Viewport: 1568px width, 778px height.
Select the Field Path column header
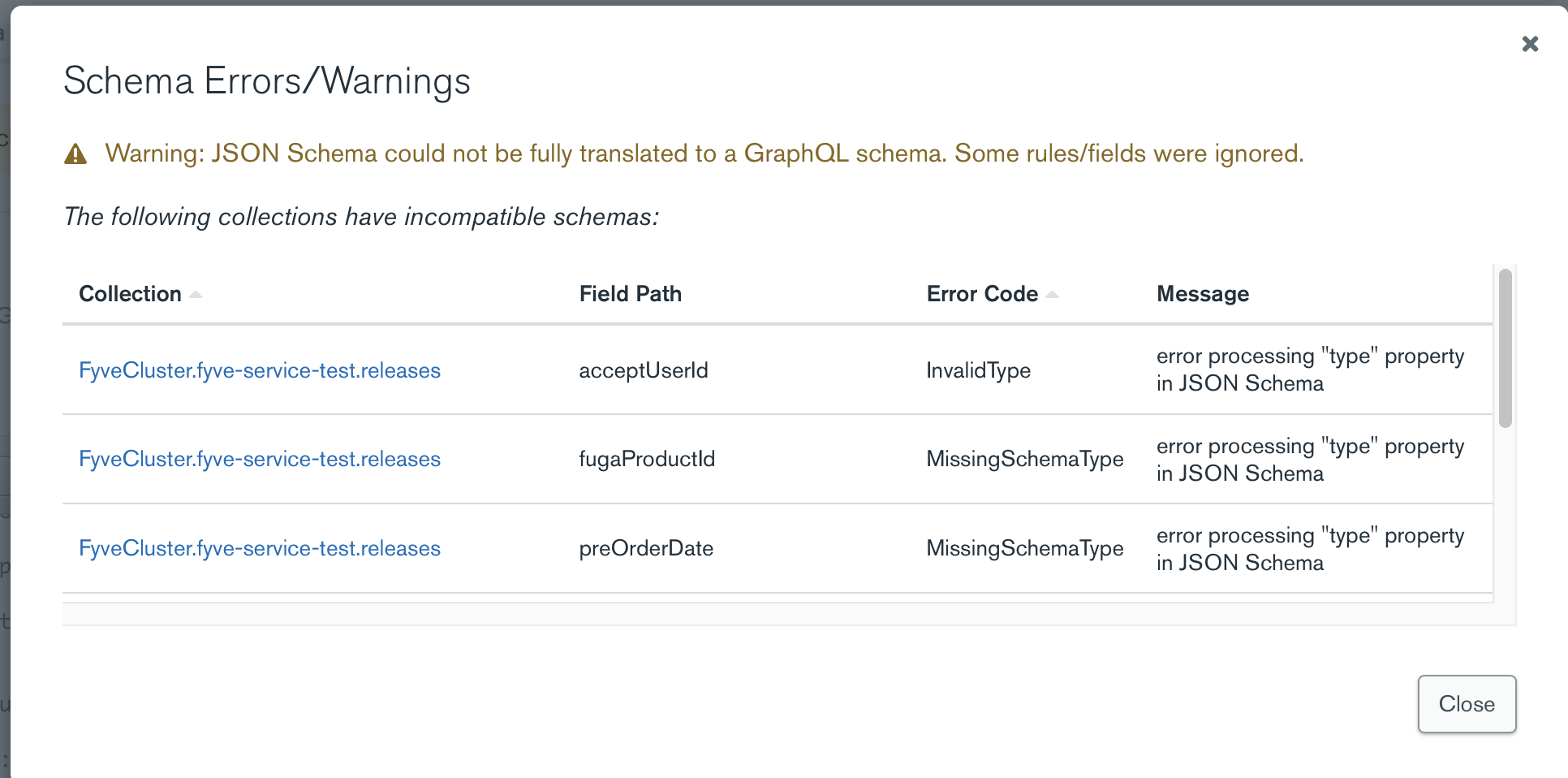(630, 294)
